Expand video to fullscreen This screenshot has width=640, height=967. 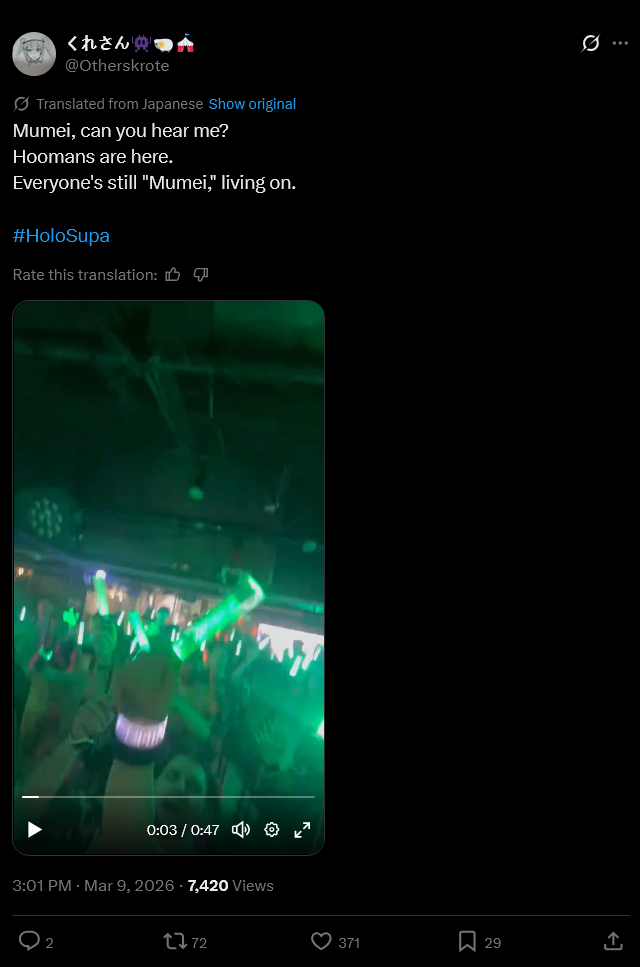(302, 829)
